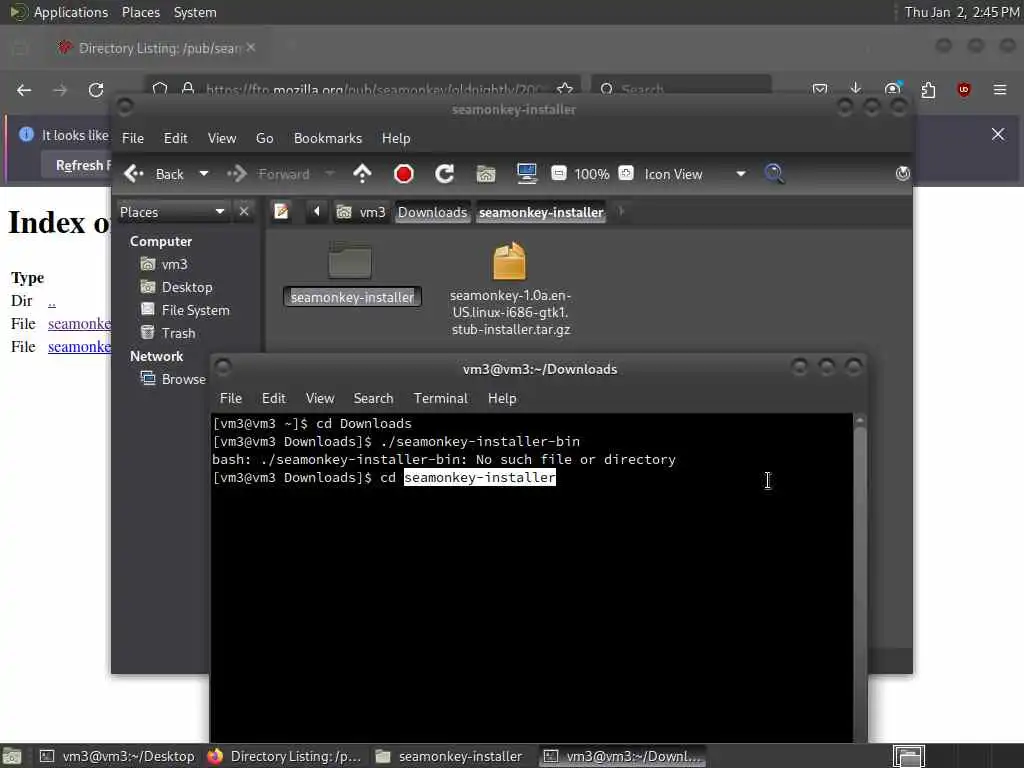Open the System menu in top panel
1024x768 pixels.
[195, 12]
